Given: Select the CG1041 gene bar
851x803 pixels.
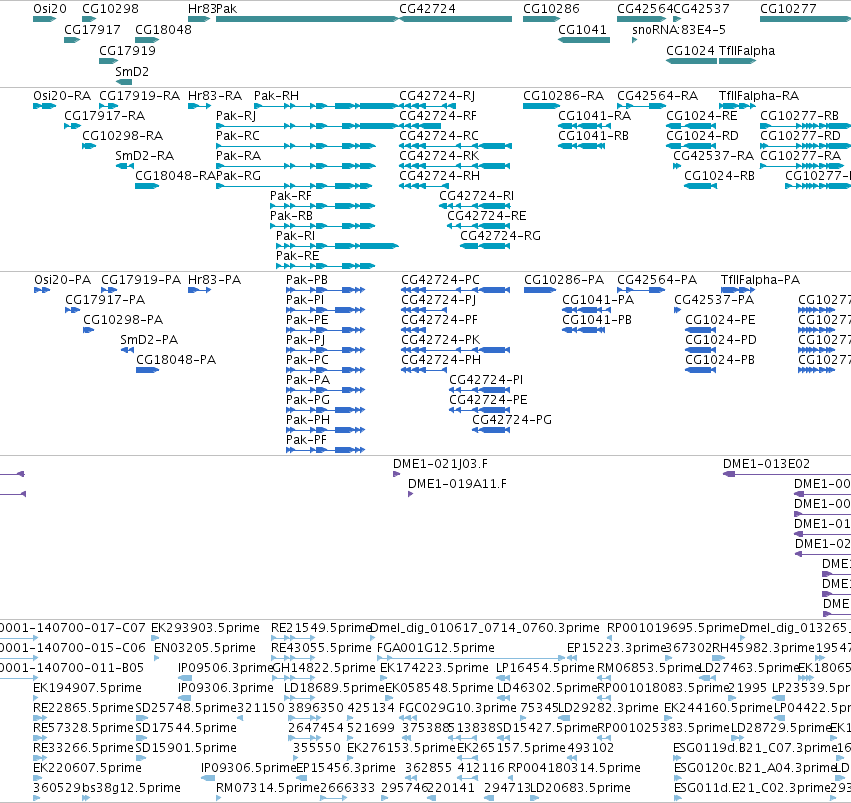Looking at the screenshot, I should pyautogui.click(x=584, y=40).
